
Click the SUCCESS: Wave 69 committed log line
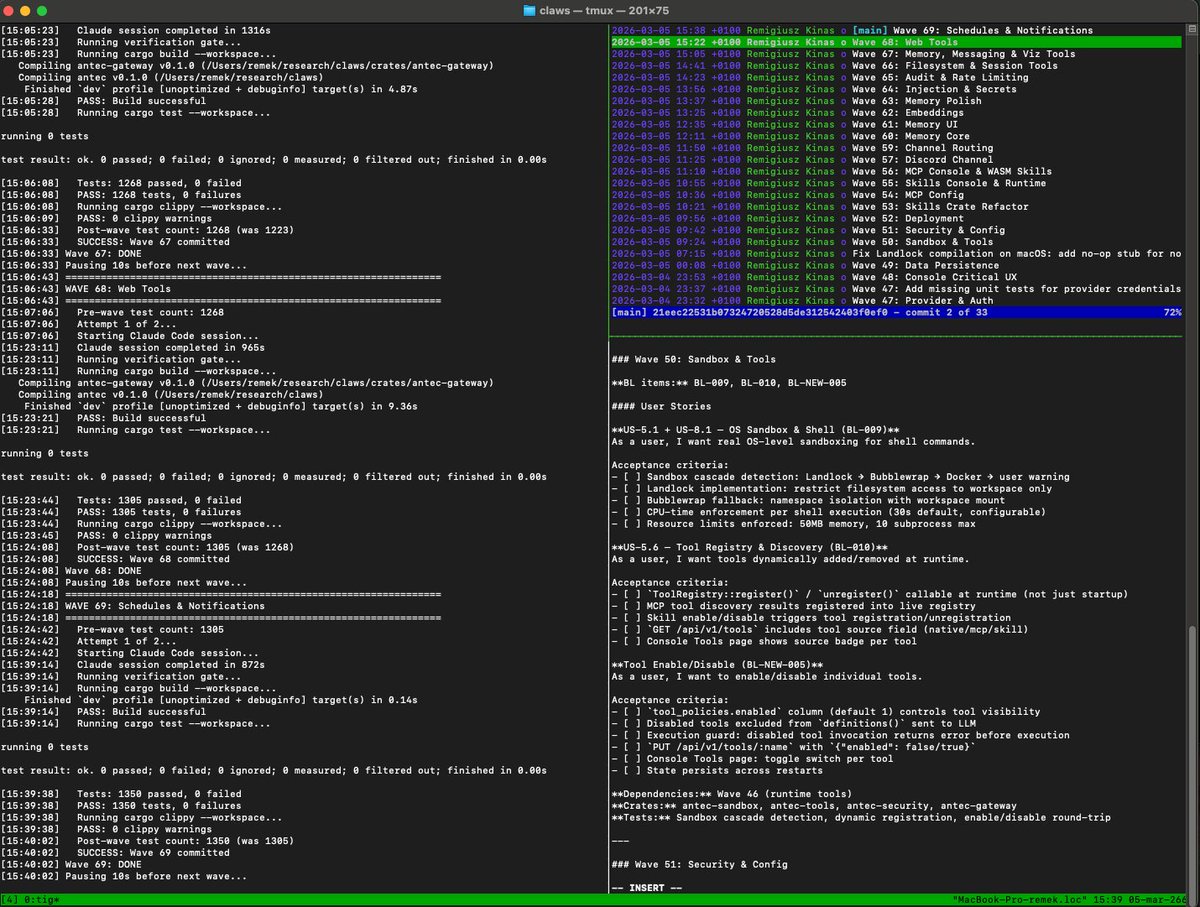pos(115,853)
